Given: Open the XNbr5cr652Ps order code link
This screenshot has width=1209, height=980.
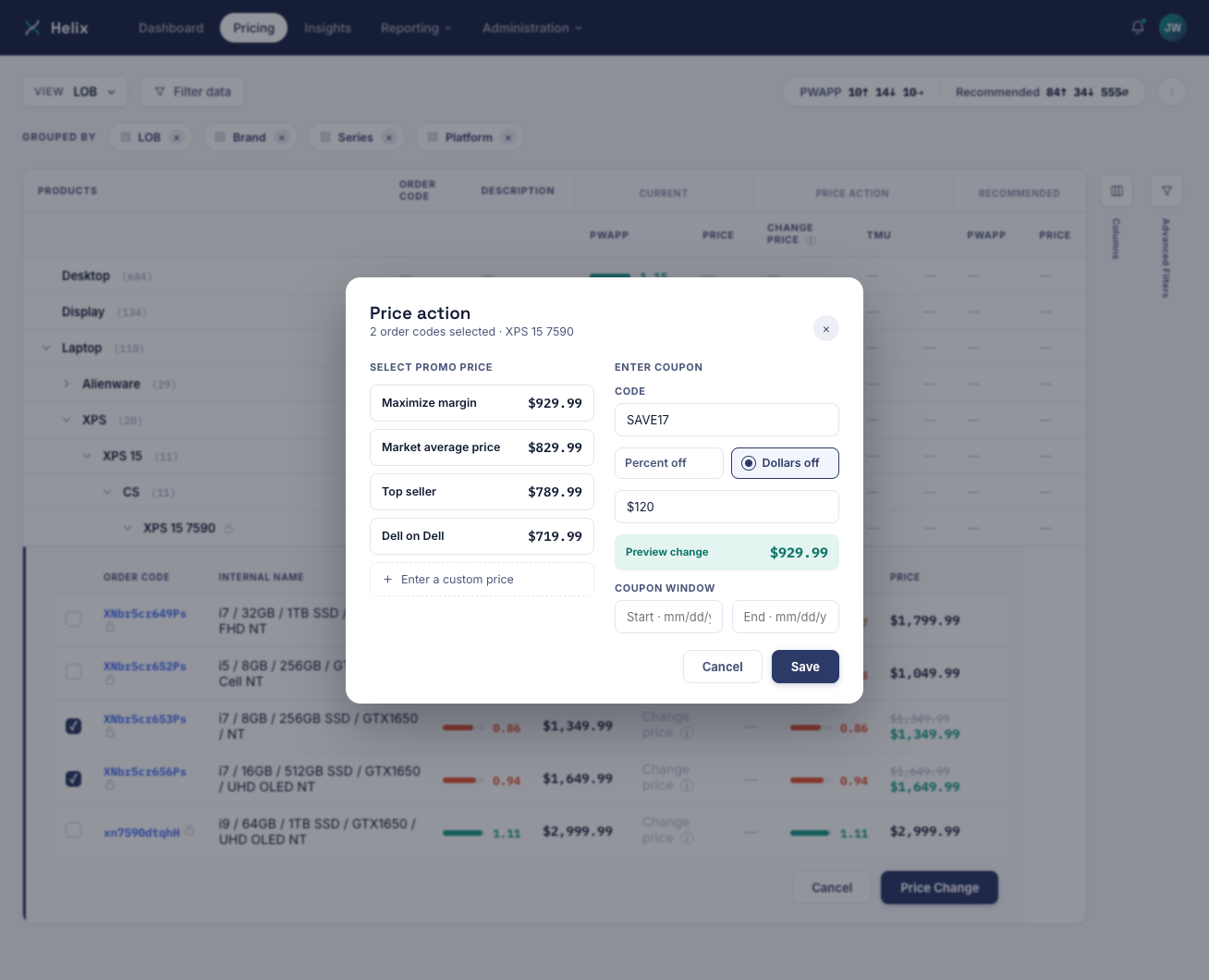Looking at the screenshot, I should click(145, 667).
